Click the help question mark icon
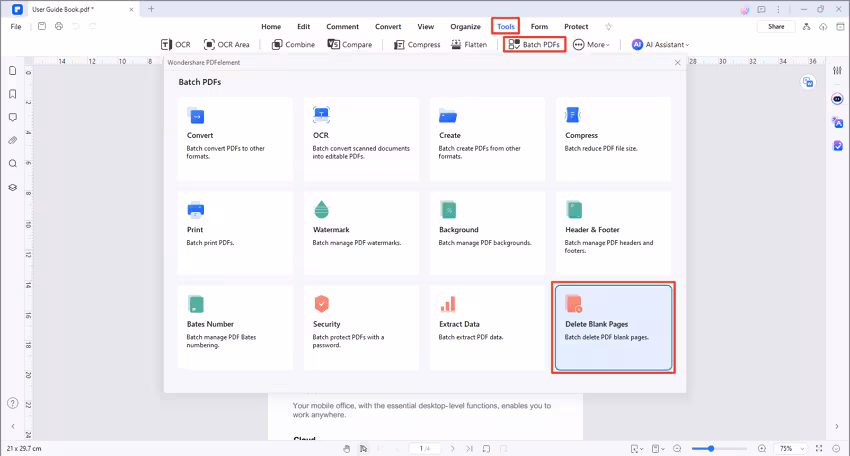Viewport: 850px width, 456px height. tap(12, 403)
